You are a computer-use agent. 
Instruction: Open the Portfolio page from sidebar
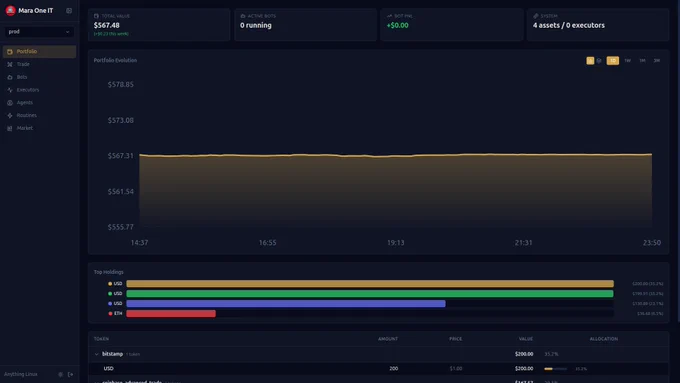39,52
